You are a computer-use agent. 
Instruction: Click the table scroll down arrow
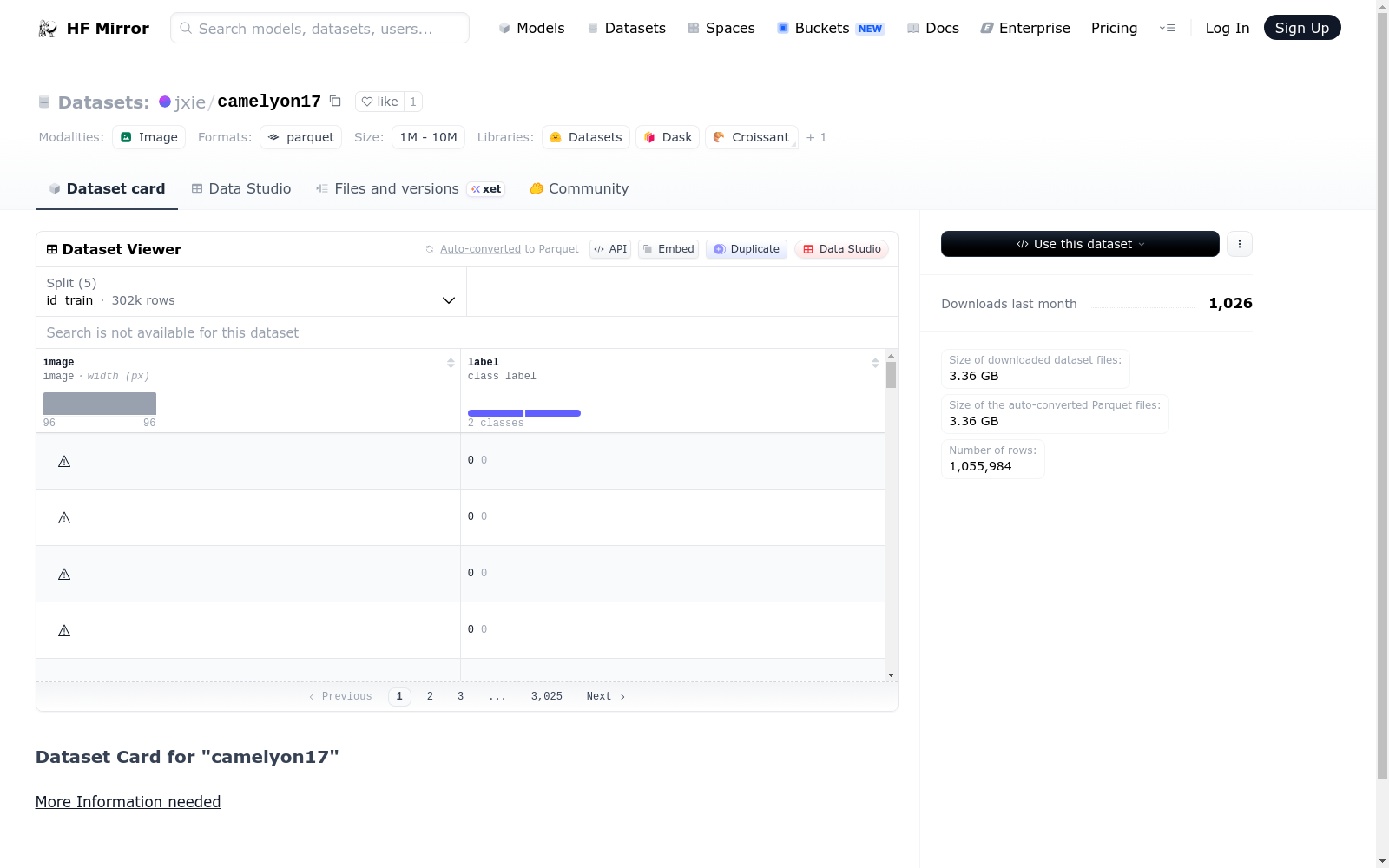pyautogui.click(x=891, y=675)
